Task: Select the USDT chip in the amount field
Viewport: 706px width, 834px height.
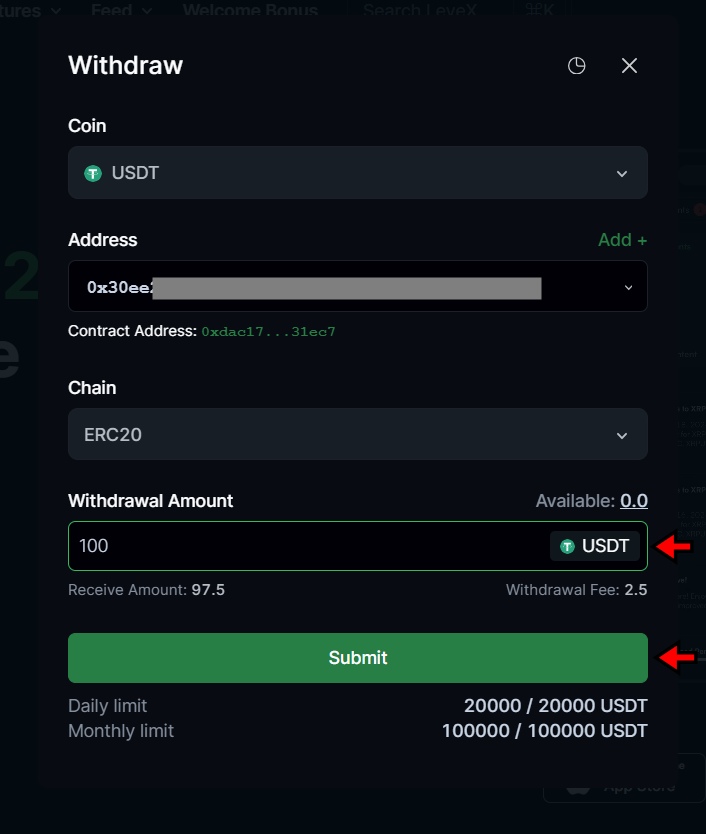Action: (x=595, y=546)
